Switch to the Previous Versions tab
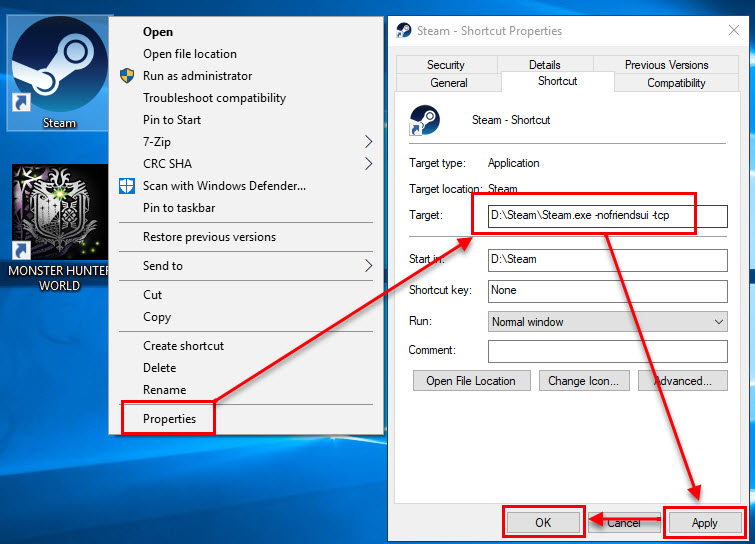 [666, 65]
